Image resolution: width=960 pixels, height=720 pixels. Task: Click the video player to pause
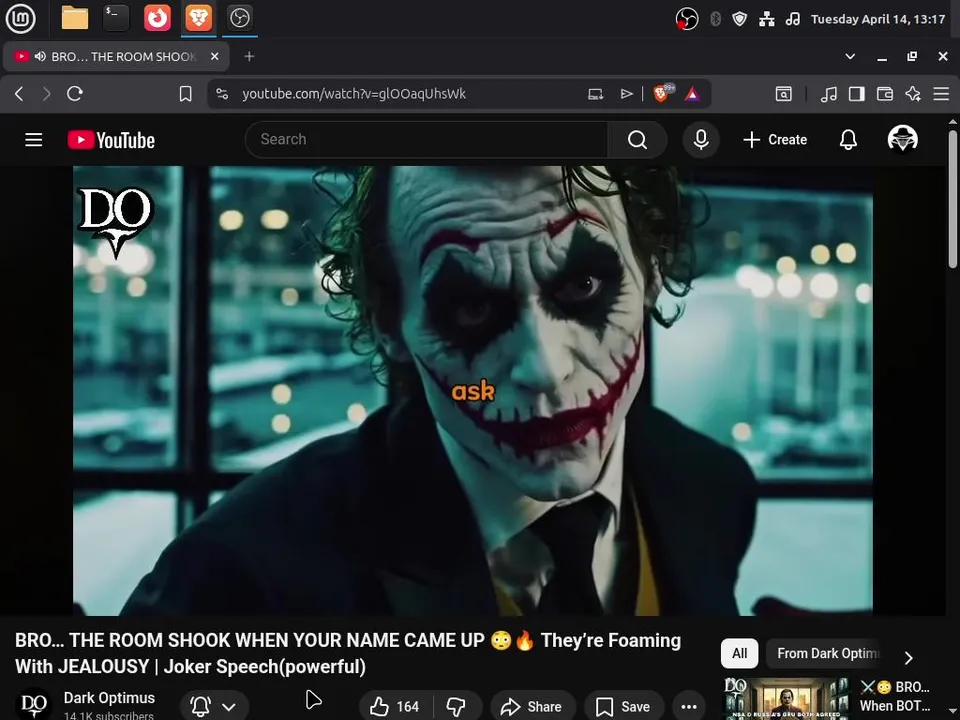(473, 391)
